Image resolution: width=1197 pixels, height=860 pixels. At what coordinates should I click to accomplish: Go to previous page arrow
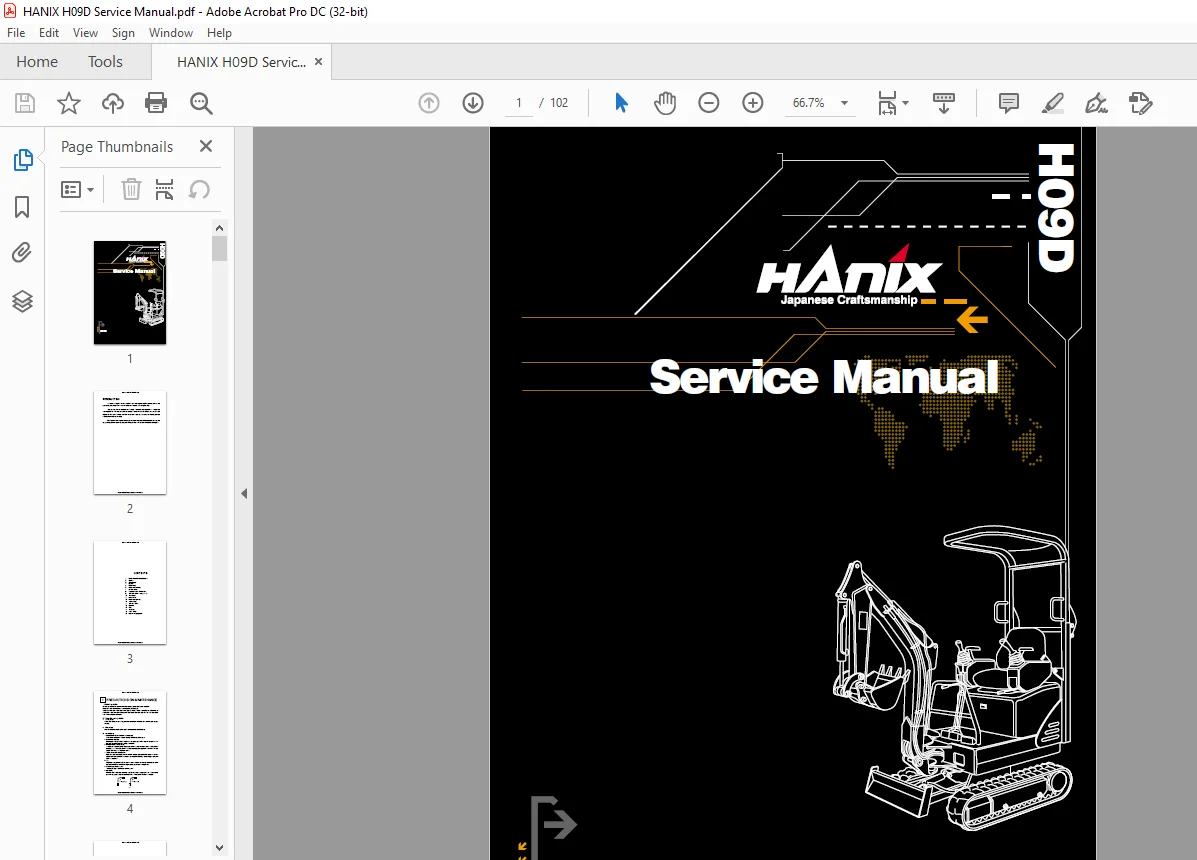pyautogui.click(x=429, y=103)
